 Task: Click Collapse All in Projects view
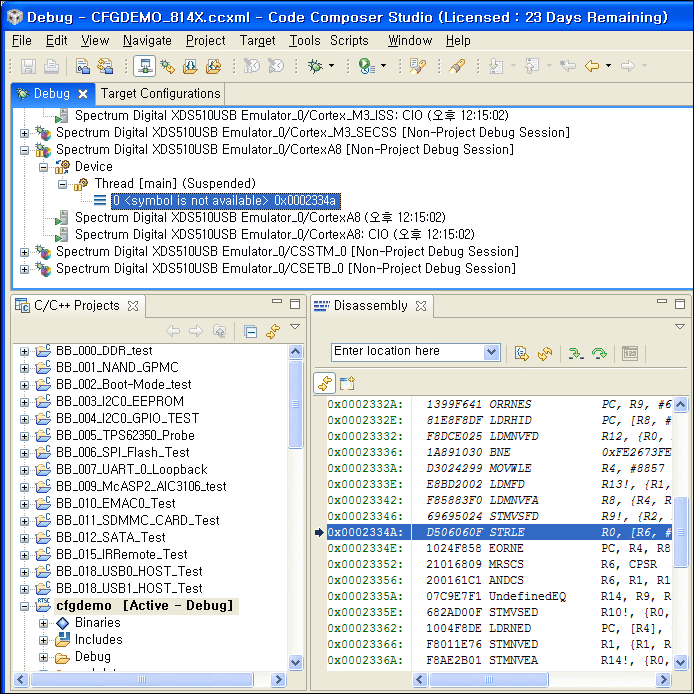coord(251,331)
